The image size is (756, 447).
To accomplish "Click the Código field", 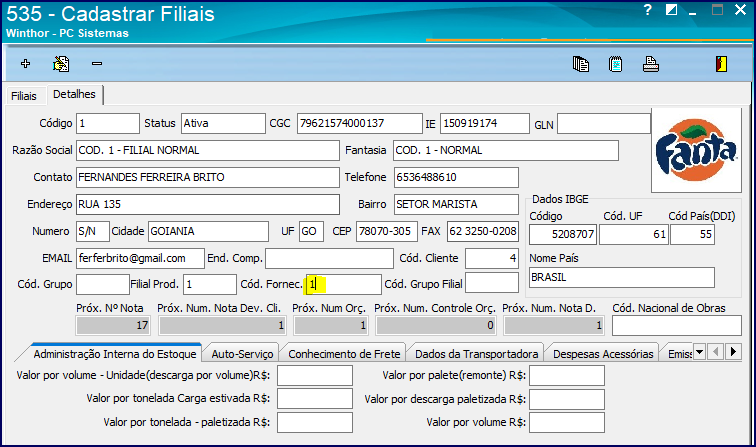I will (x=108, y=123).
